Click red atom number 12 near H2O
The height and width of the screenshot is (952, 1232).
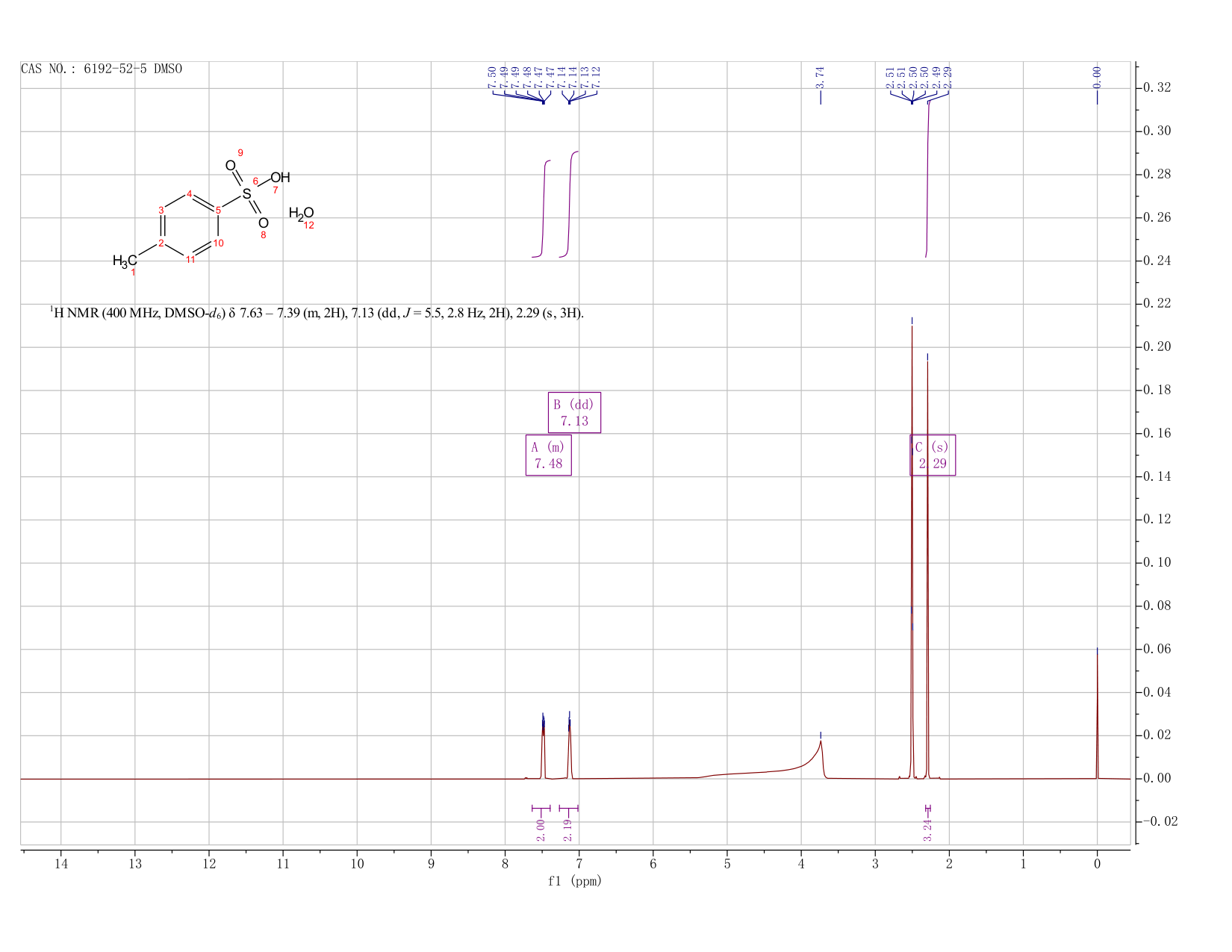coord(308,225)
